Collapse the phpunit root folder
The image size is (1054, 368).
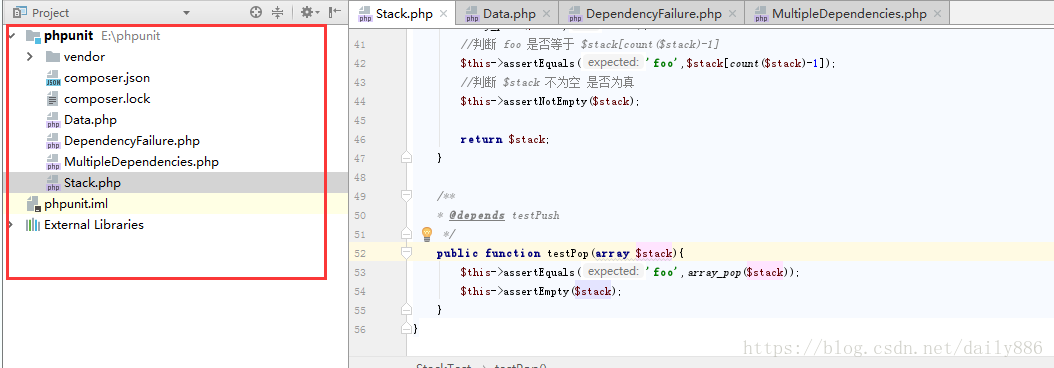click(11, 36)
